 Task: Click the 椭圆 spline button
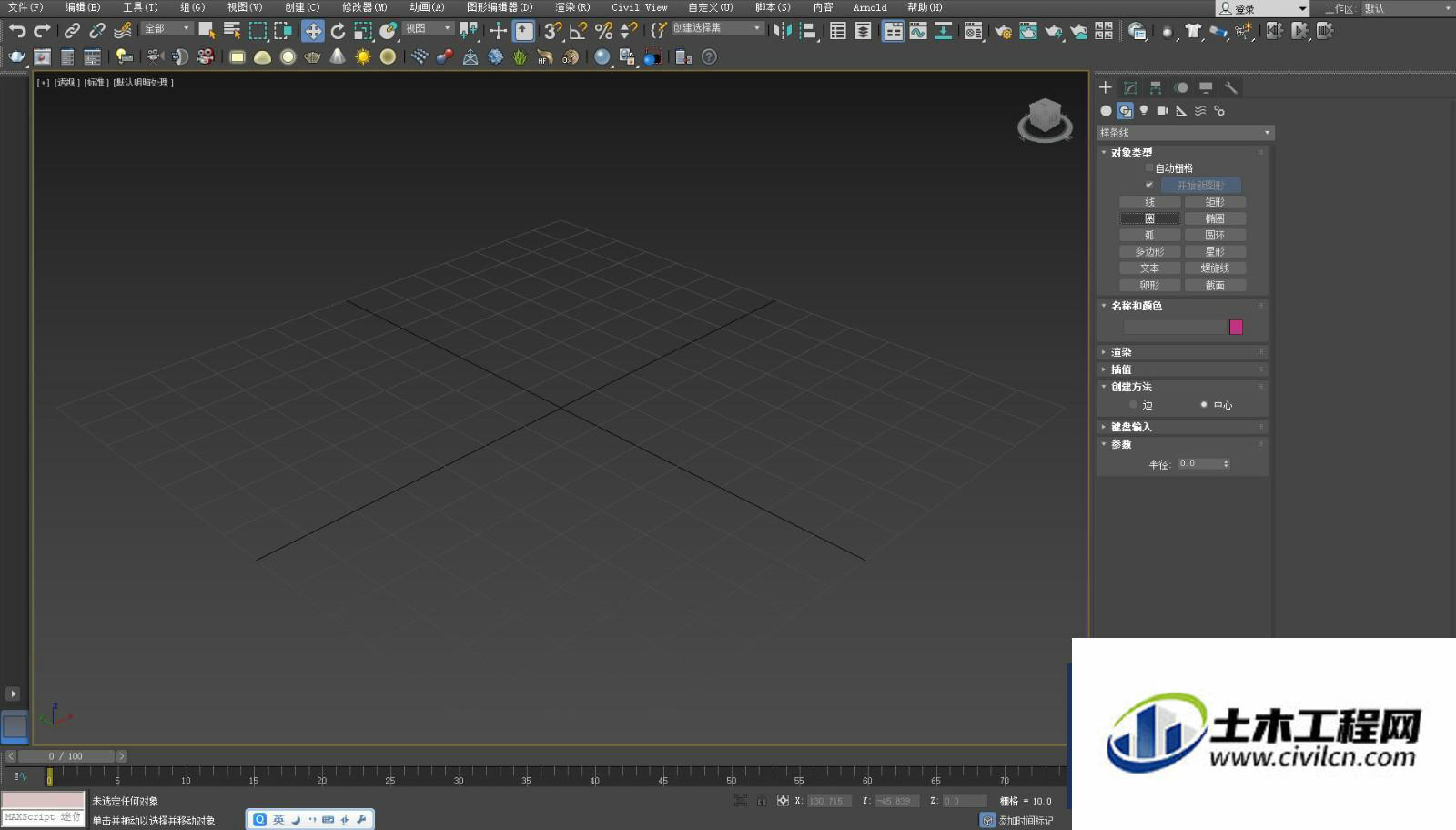(1215, 218)
